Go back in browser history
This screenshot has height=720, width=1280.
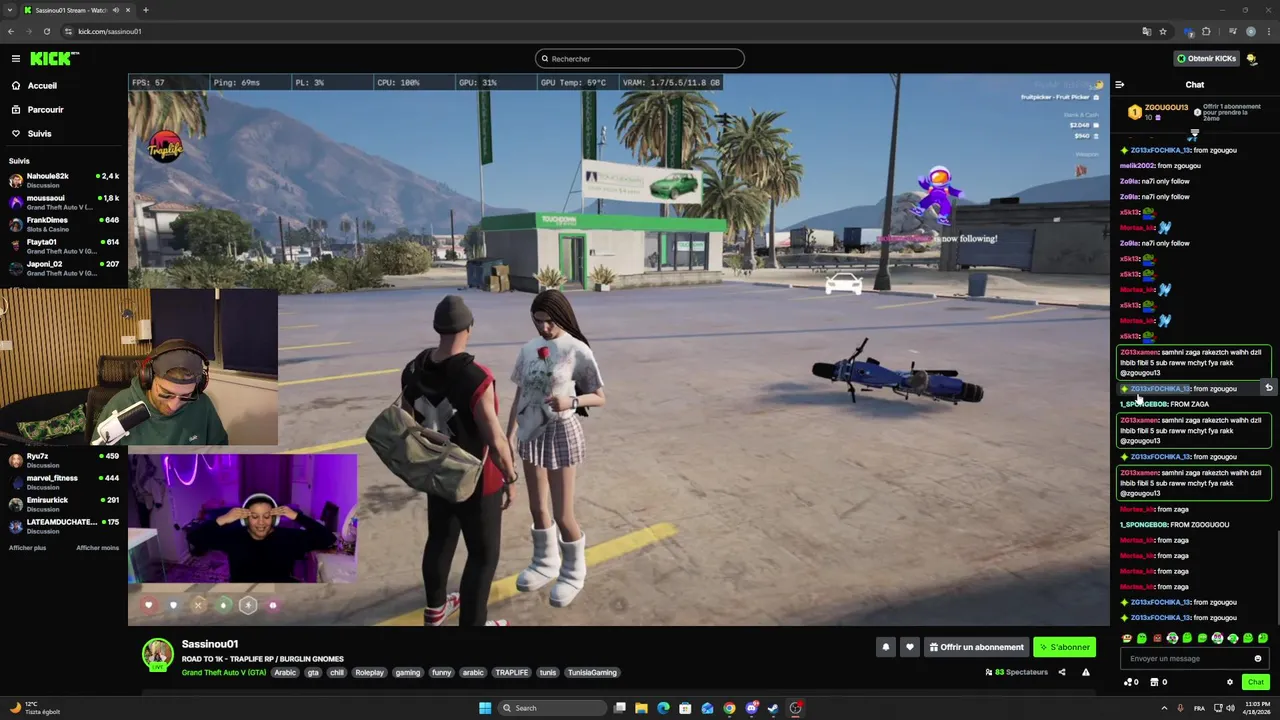pyautogui.click(x=11, y=31)
